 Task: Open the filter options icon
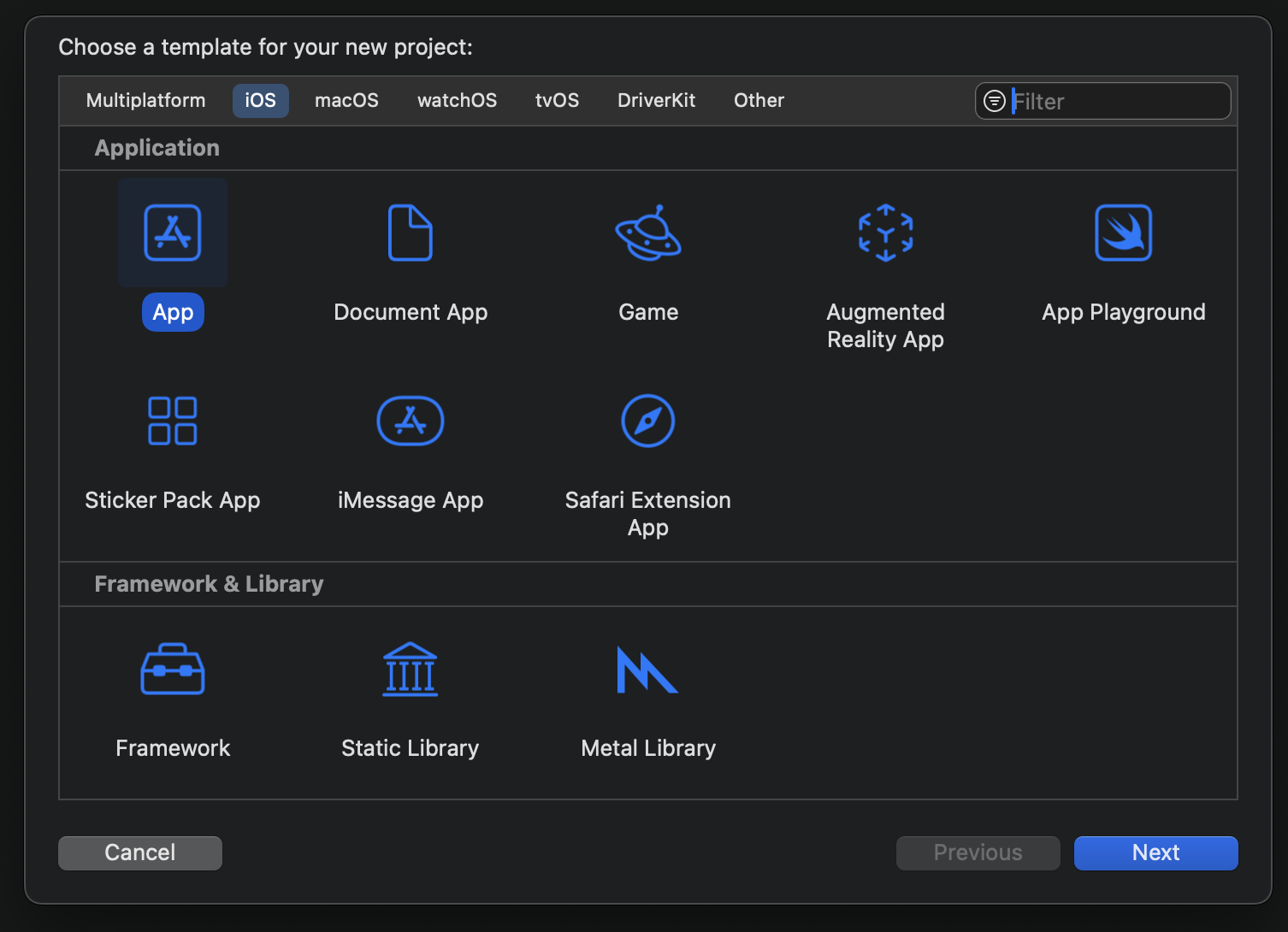point(995,101)
